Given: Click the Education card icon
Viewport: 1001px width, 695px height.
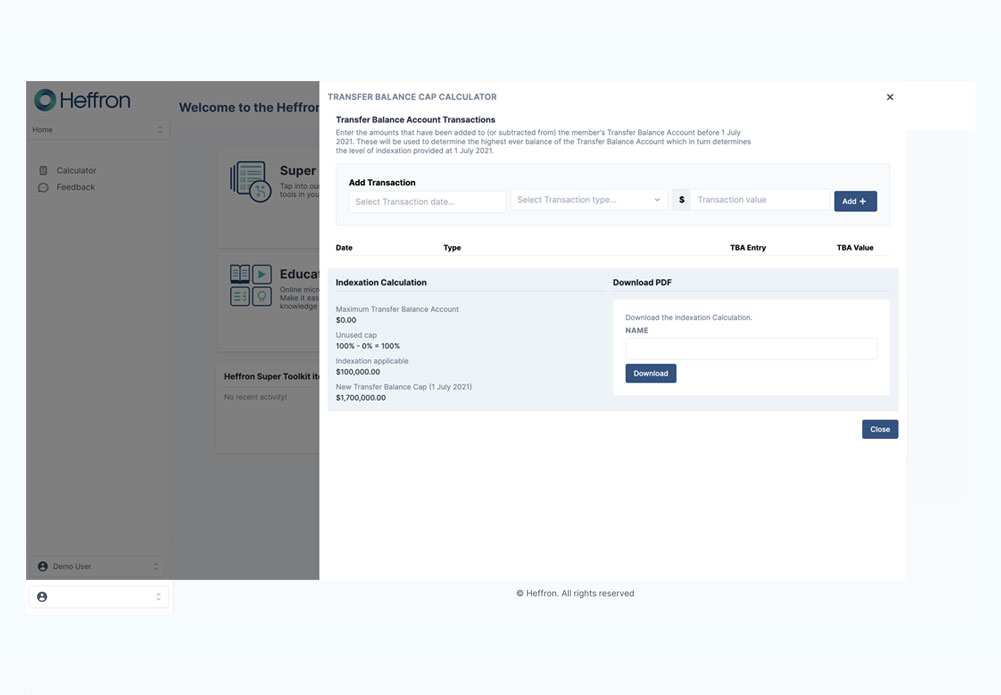Looking at the screenshot, I should [251, 285].
